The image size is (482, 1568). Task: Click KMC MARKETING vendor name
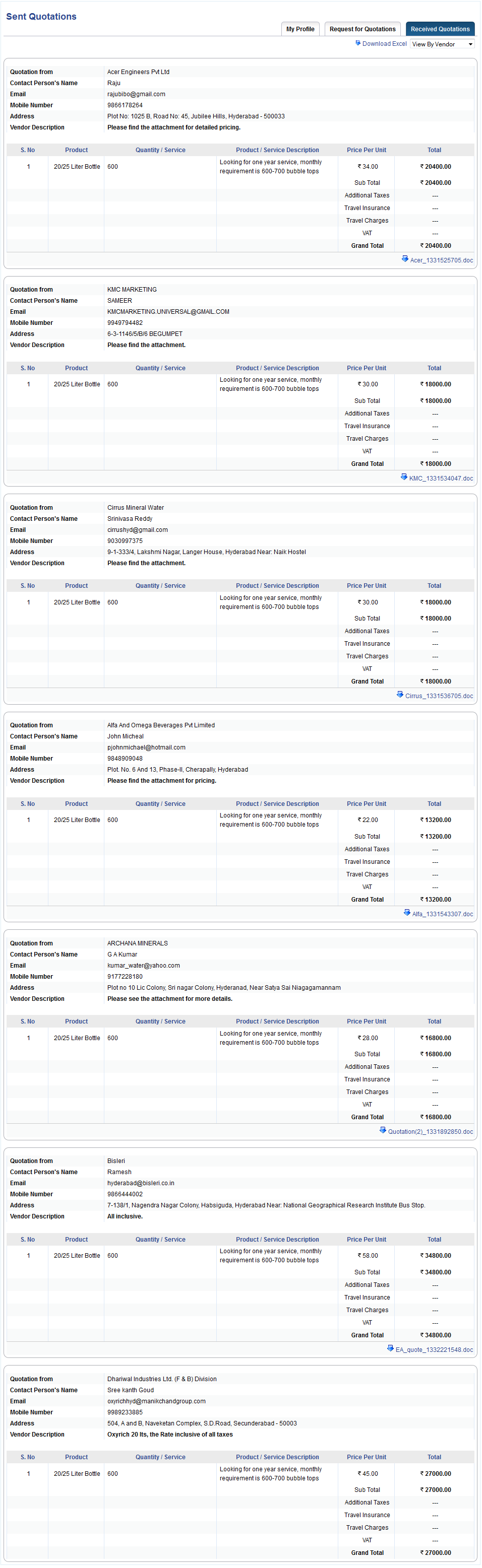pyautogui.click(x=132, y=290)
